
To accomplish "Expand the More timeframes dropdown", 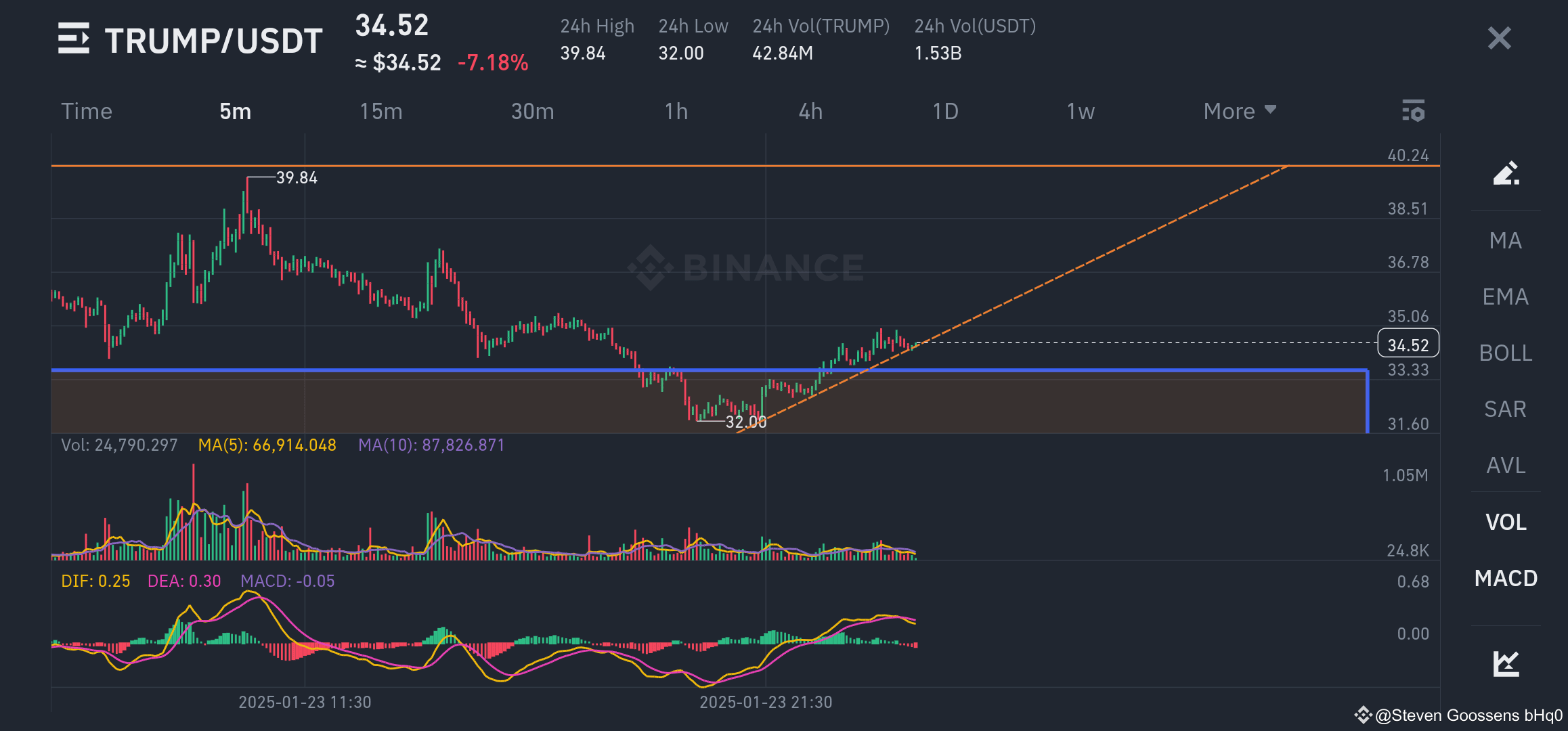I will click(1239, 111).
